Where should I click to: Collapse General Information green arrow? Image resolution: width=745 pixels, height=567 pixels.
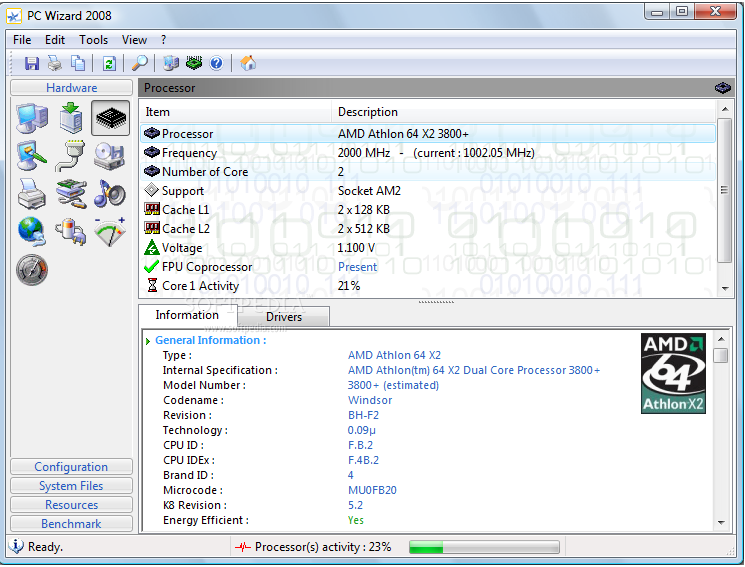(148, 341)
